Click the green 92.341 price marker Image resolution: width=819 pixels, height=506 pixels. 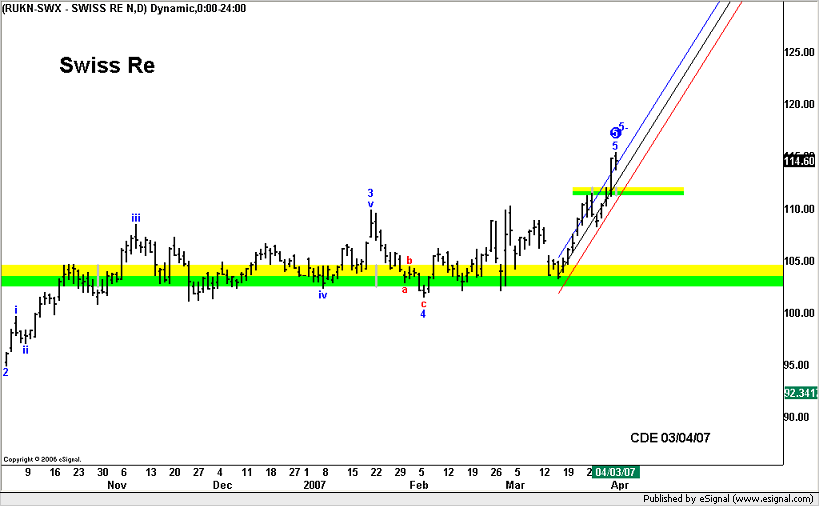click(799, 393)
